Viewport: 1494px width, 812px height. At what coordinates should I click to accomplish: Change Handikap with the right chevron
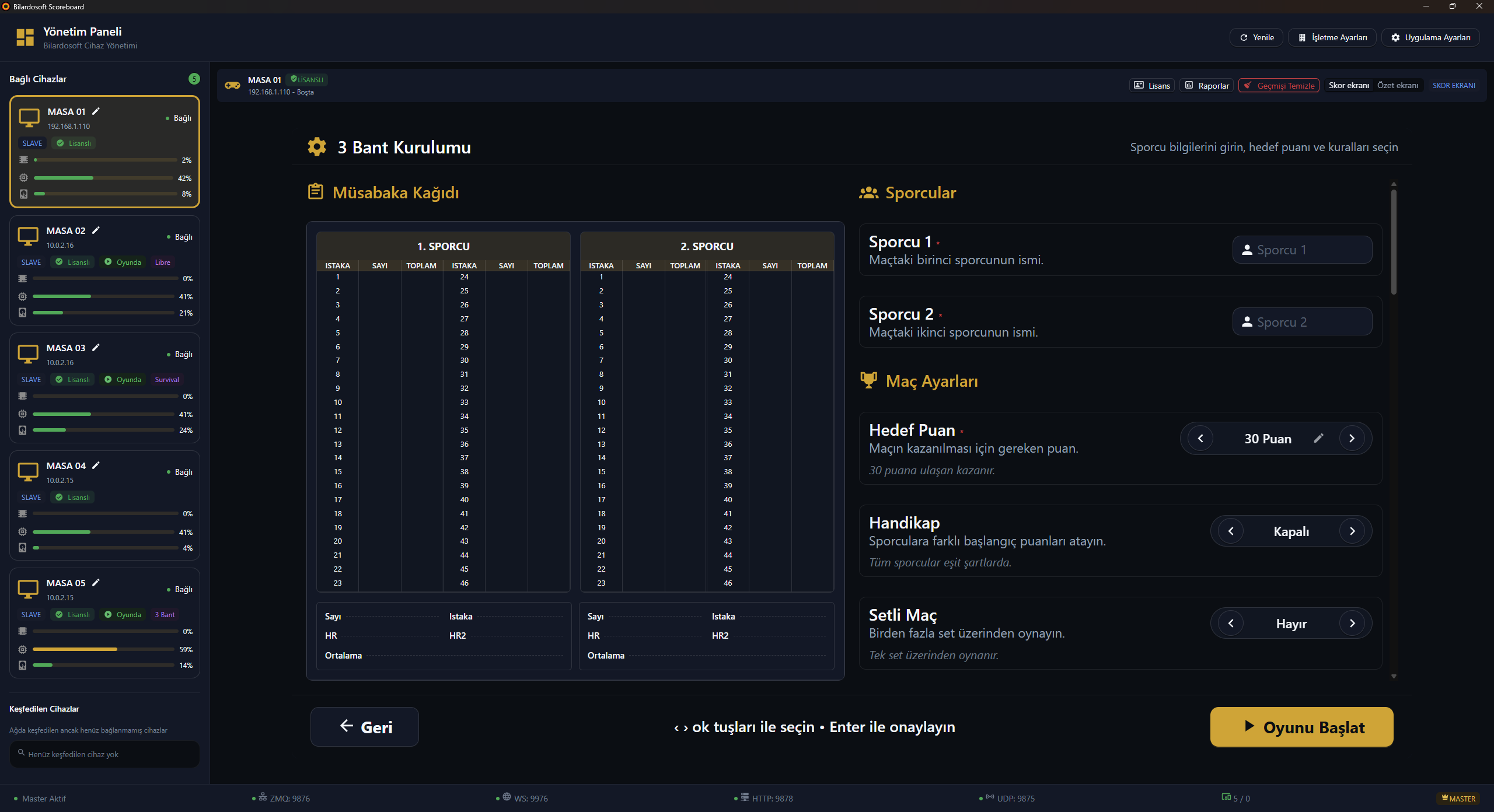tap(1352, 531)
